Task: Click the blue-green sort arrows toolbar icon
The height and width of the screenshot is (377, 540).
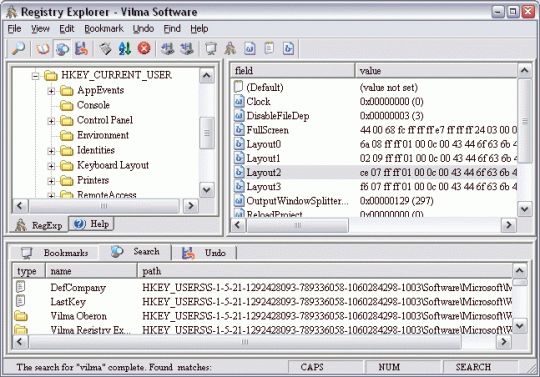Action: point(125,48)
